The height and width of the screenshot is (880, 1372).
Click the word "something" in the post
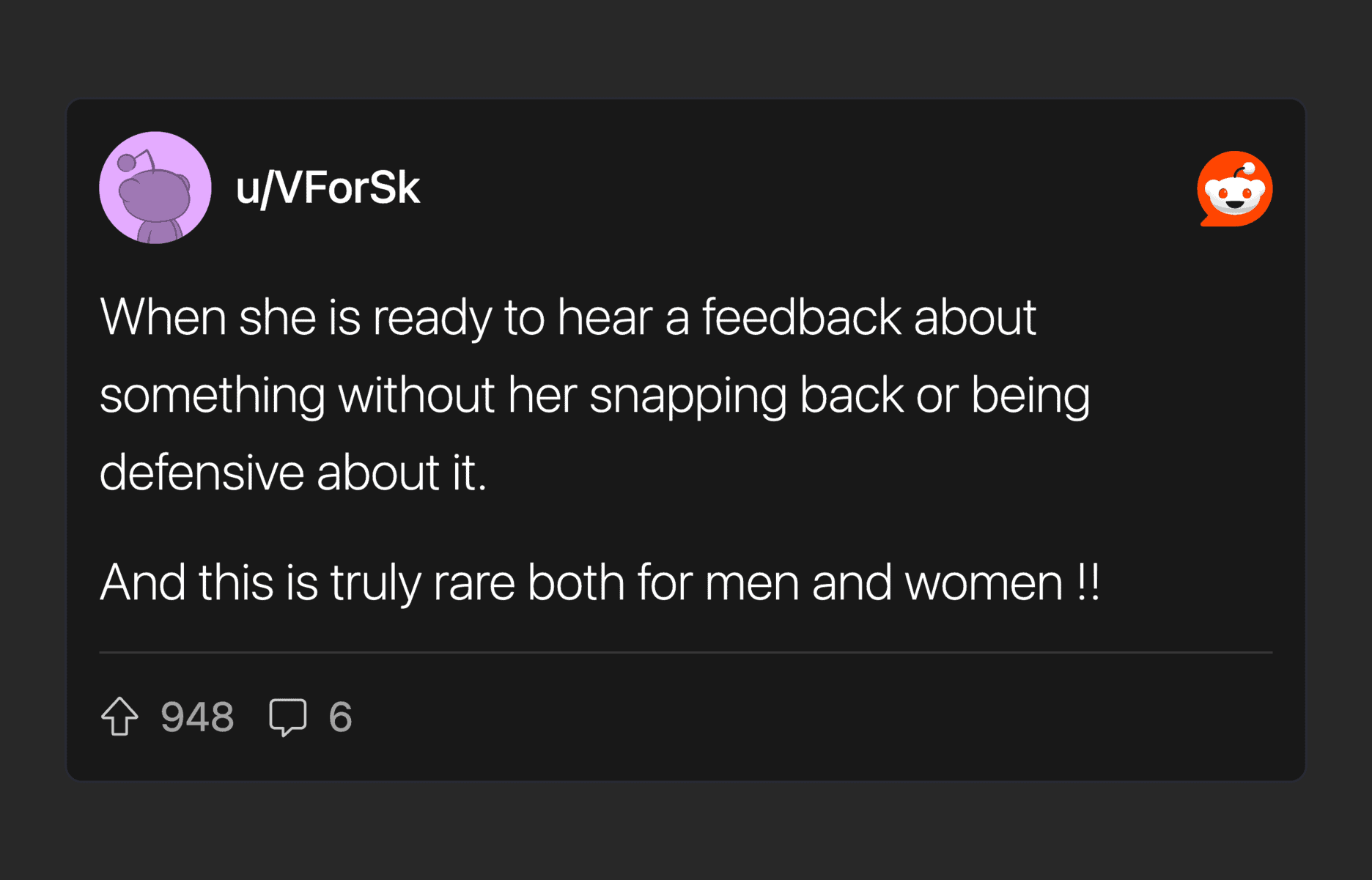click(213, 396)
